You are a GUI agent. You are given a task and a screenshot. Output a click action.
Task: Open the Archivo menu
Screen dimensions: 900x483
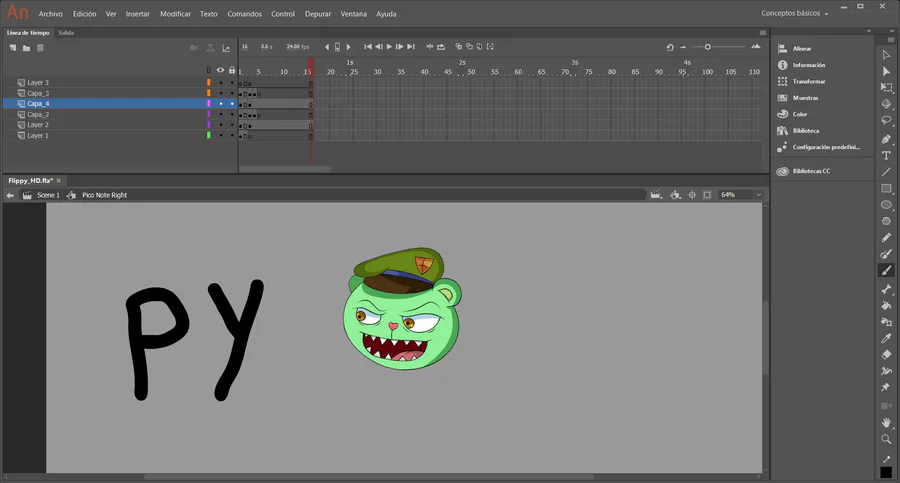coord(51,14)
